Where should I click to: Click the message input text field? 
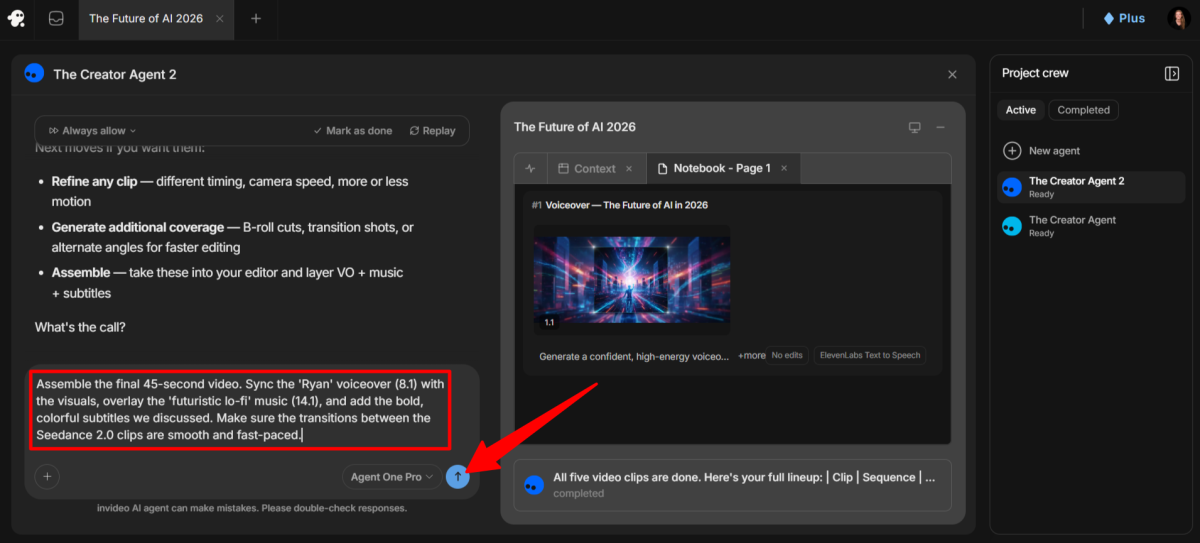(238, 409)
